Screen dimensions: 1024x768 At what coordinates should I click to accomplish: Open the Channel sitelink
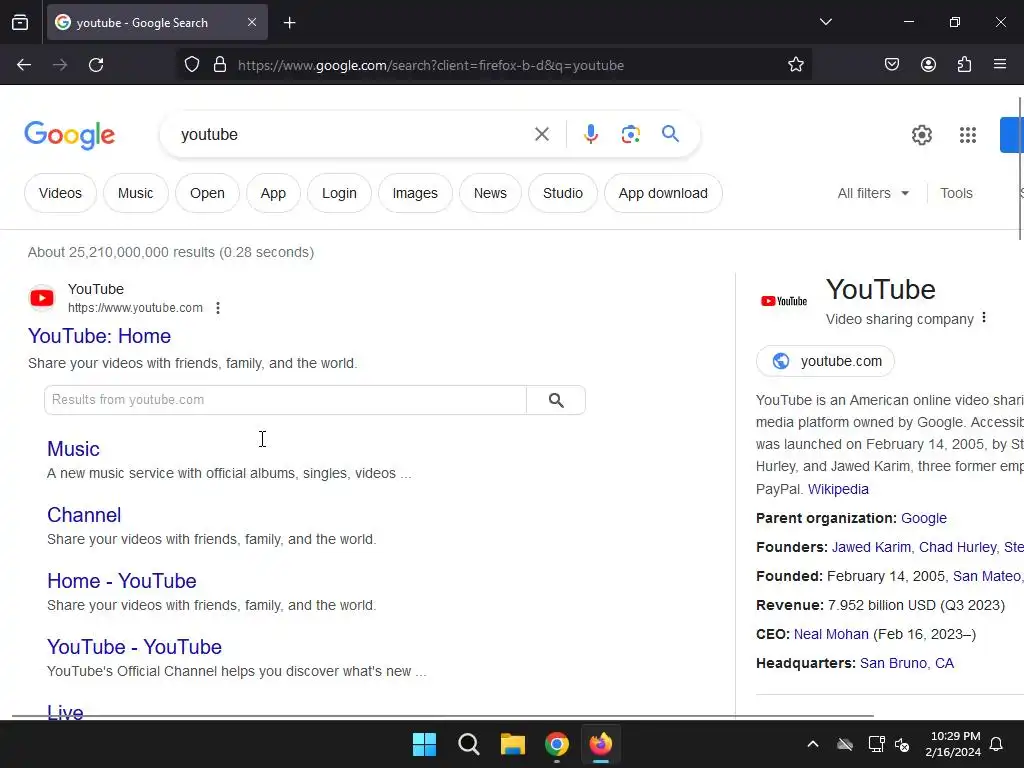pyautogui.click(x=84, y=515)
